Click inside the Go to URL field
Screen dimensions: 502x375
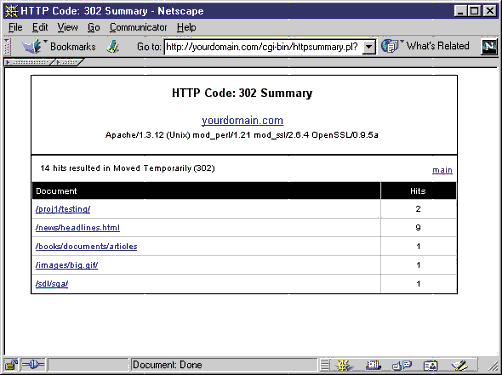click(263, 47)
